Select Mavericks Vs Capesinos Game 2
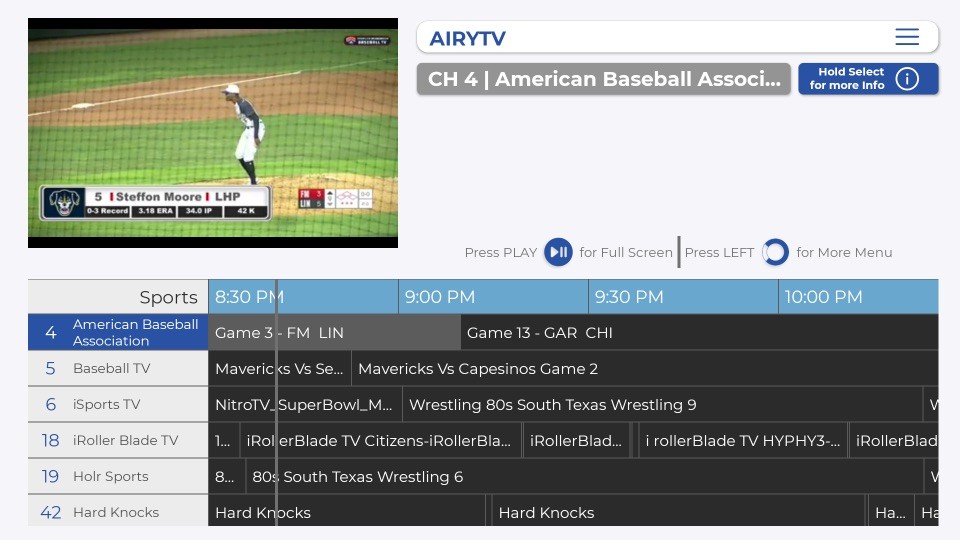This screenshot has width=960, height=540. (645, 369)
